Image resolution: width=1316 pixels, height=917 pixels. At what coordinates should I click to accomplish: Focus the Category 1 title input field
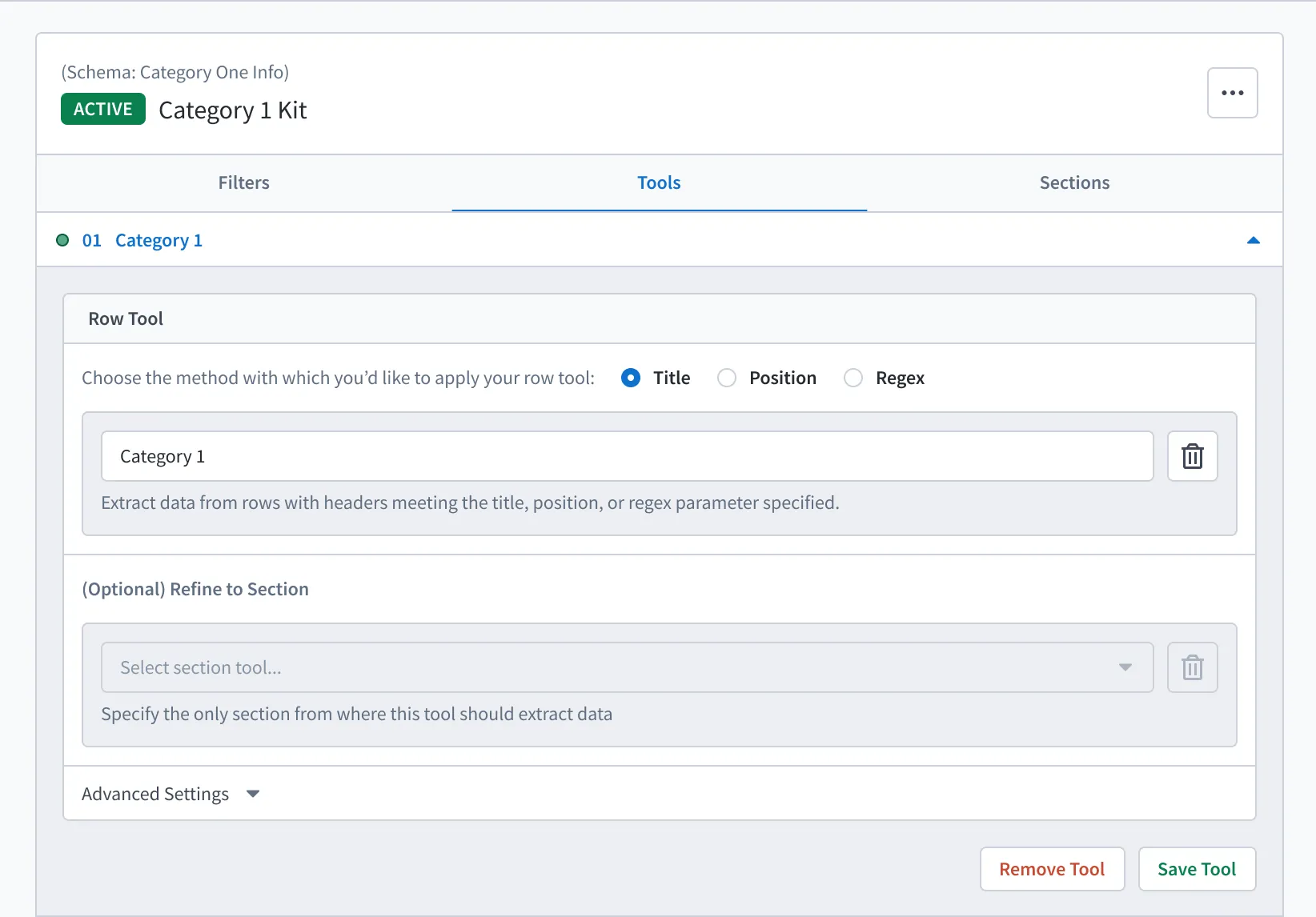pos(627,456)
